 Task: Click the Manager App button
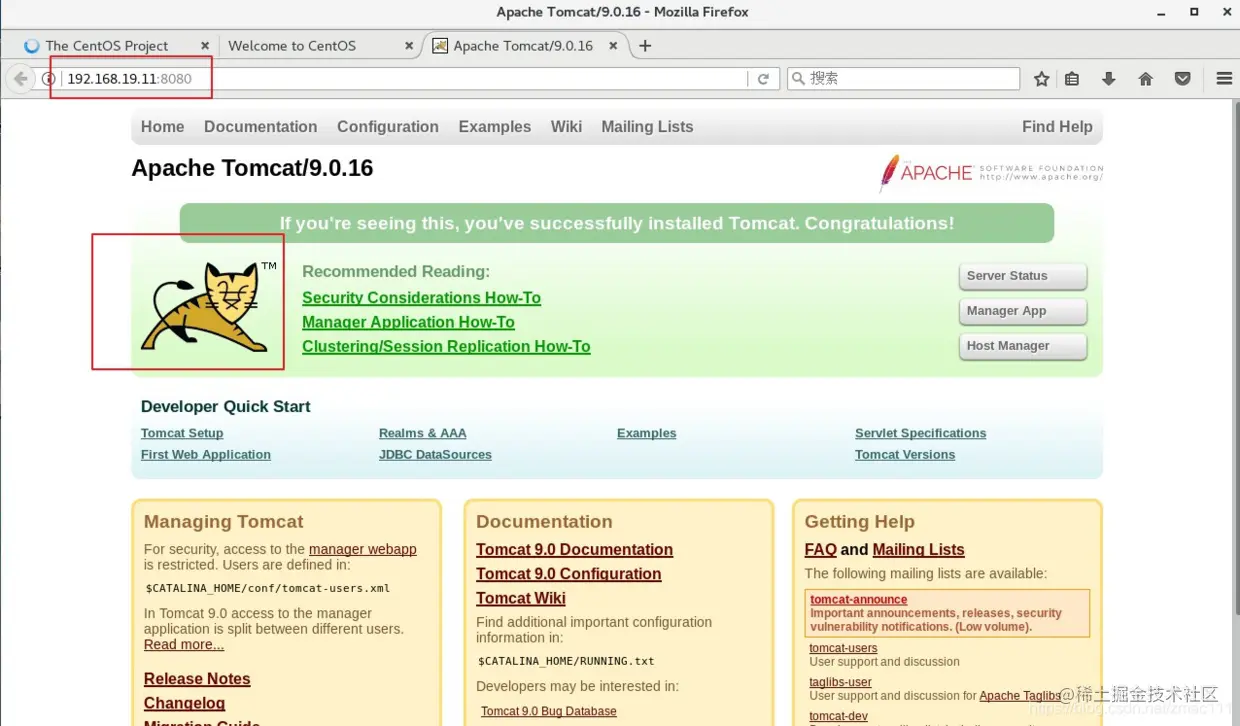1022,312
